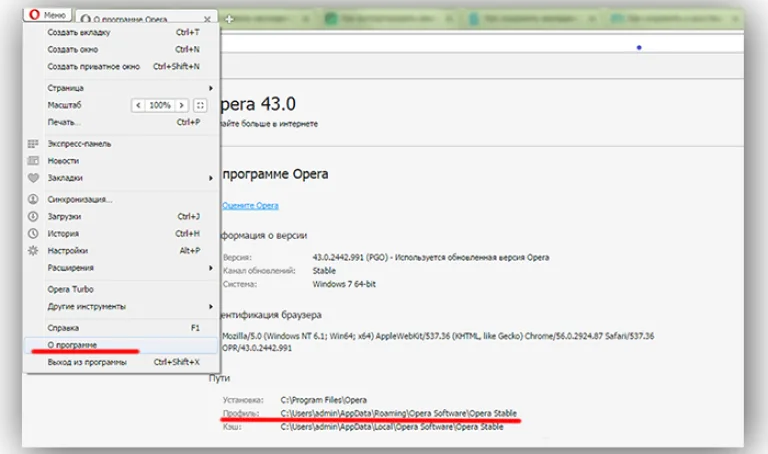Open Новости menu item
The height and width of the screenshot is (454, 768).
click(122, 161)
